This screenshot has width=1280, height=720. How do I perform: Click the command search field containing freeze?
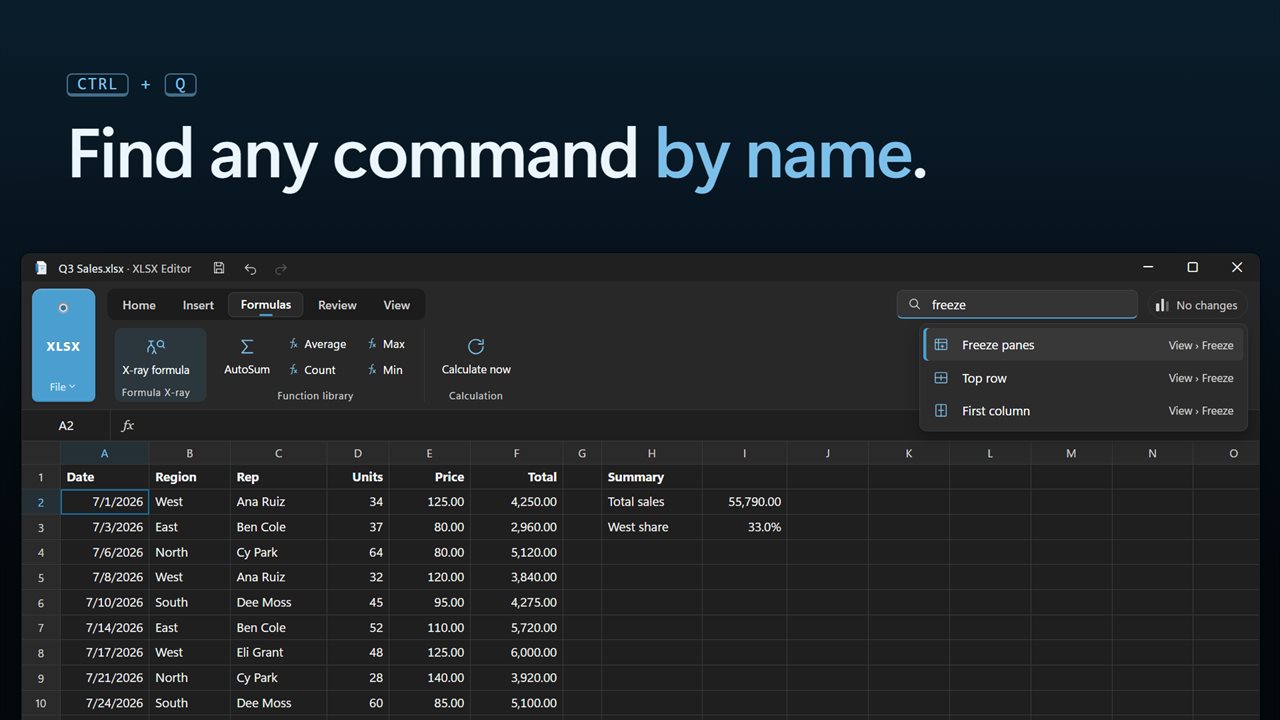(x=1017, y=305)
